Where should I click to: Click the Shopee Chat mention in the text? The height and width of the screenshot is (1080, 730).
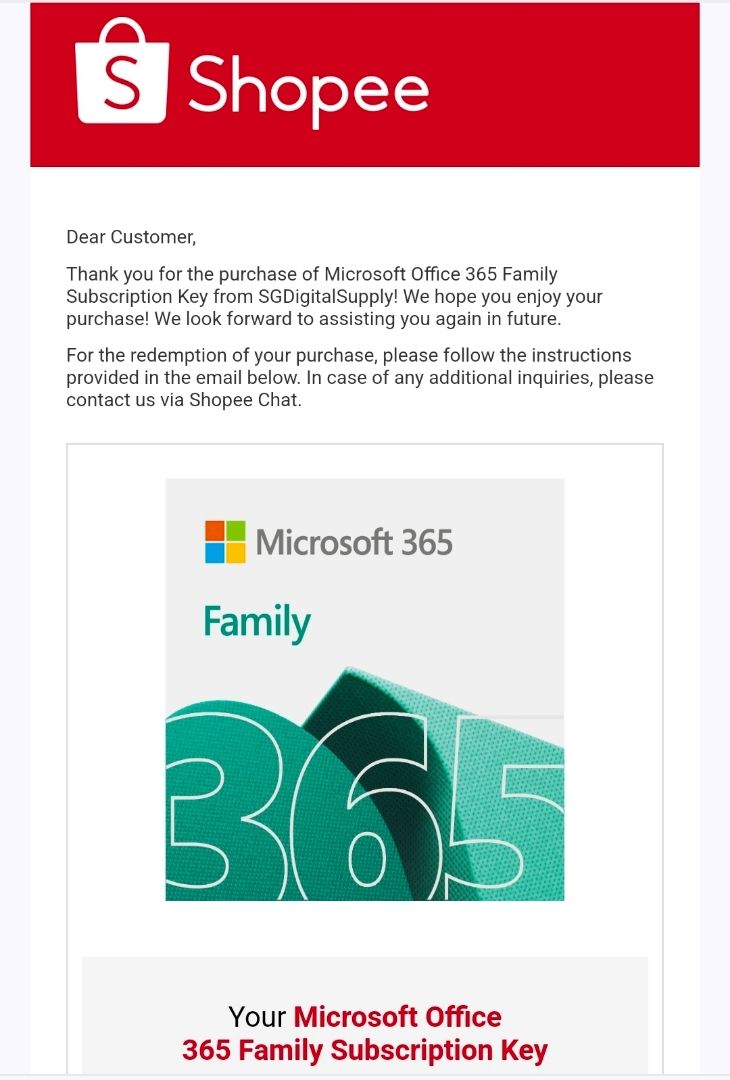(x=244, y=400)
